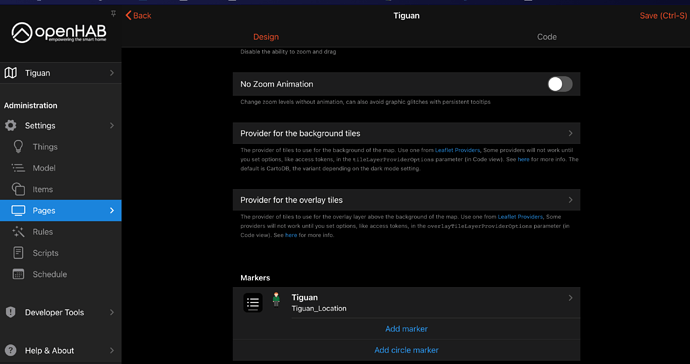
Task: Open the 'here' link under background tiles
Action: (x=523, y=159)
